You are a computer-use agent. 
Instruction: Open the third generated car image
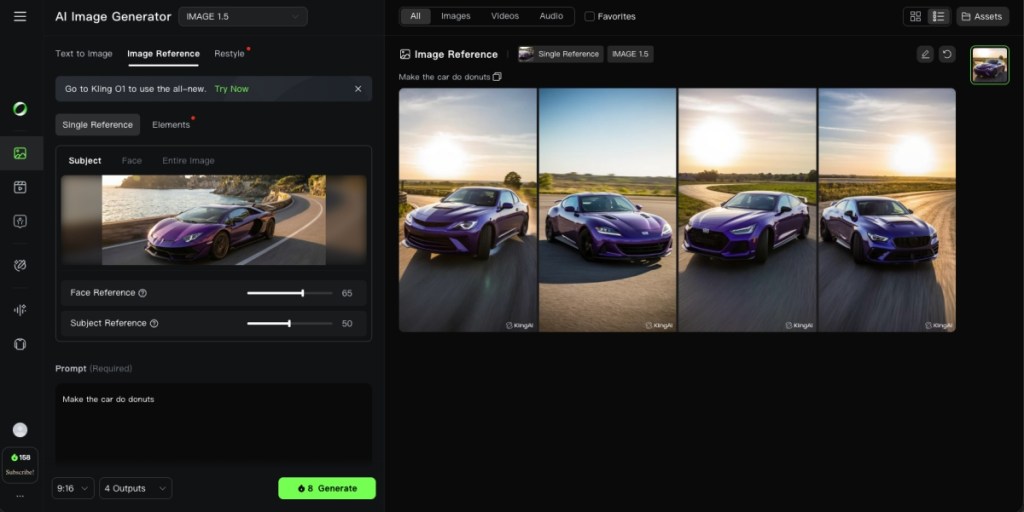(747, 210)
